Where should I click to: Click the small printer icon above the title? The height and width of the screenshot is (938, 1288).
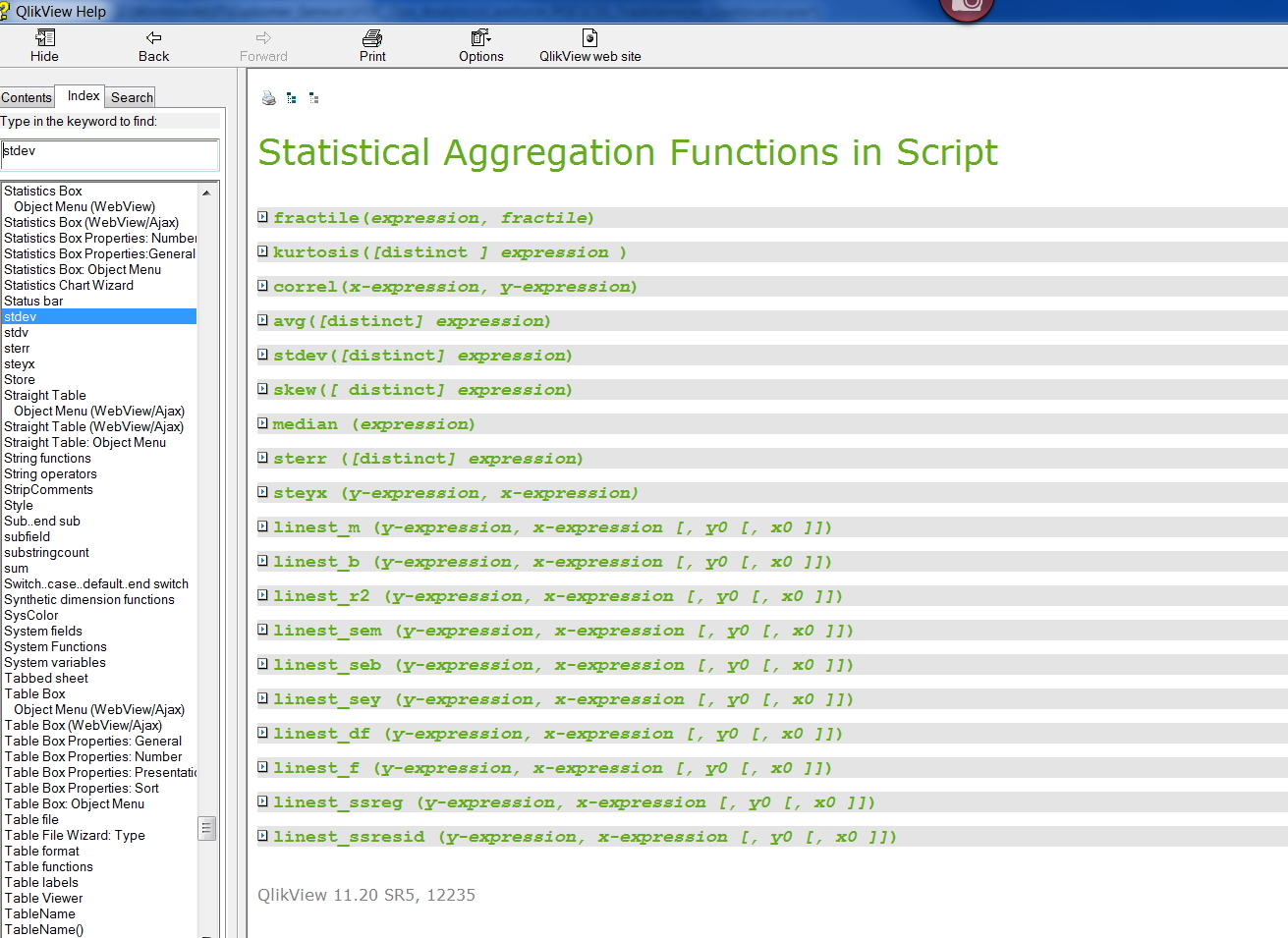coord(268,98)
